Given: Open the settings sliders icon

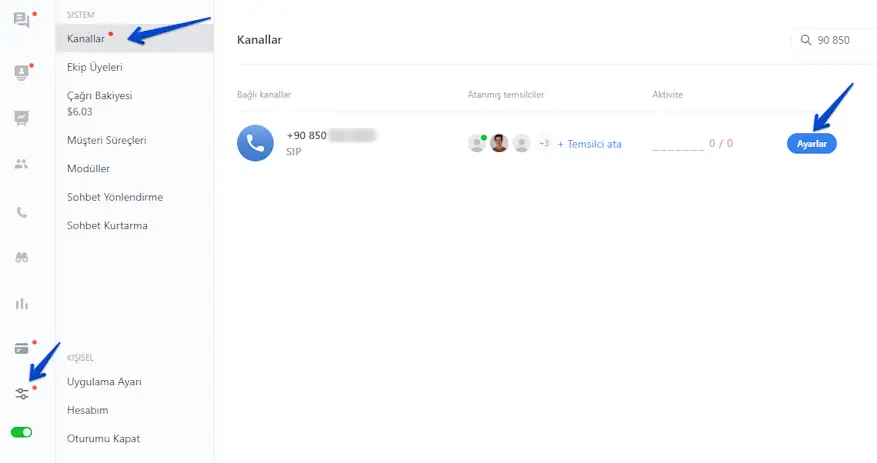Looking at the screenshot, I should tap(21, 394).
